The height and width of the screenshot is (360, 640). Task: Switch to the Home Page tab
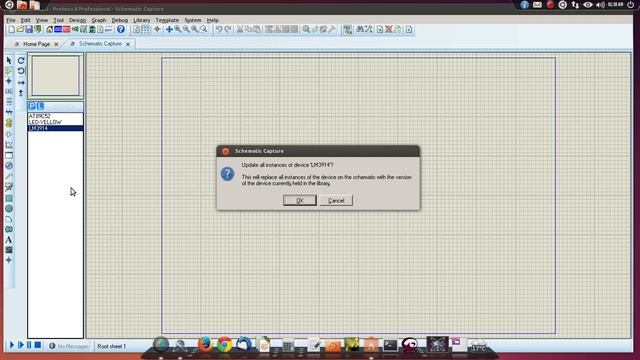[x=36, y=44]
